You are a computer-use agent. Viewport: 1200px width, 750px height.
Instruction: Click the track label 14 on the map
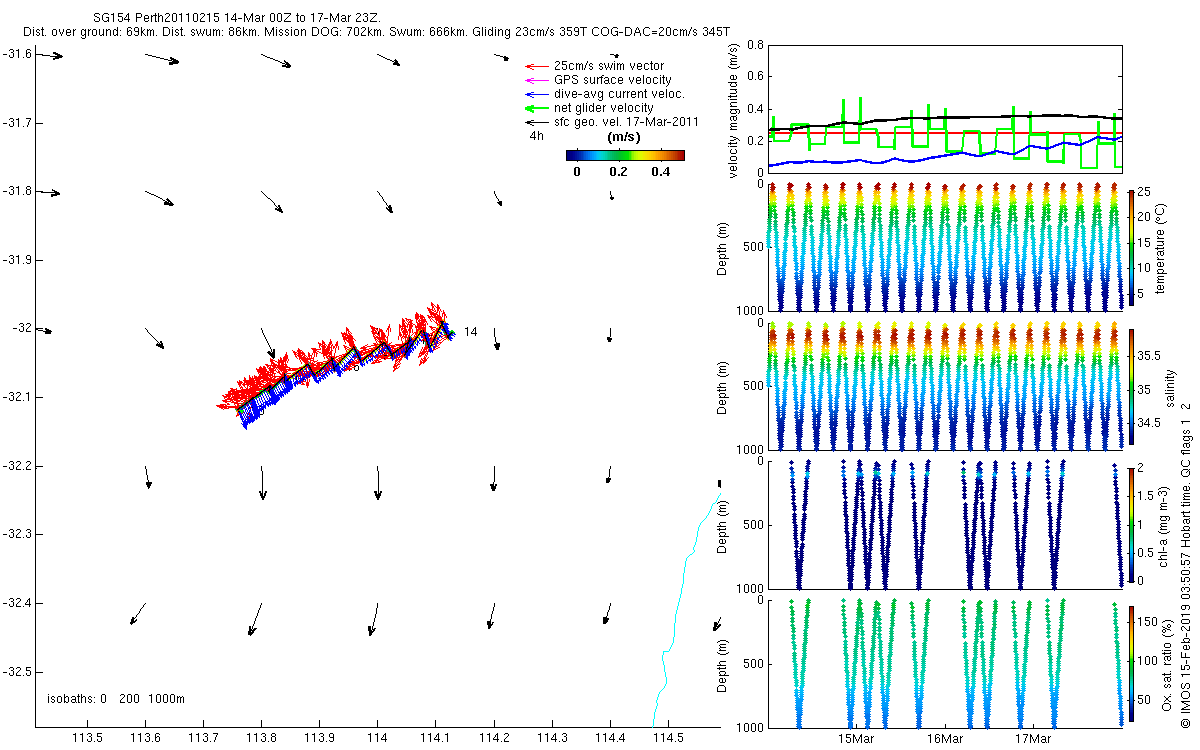pos(470,332)
